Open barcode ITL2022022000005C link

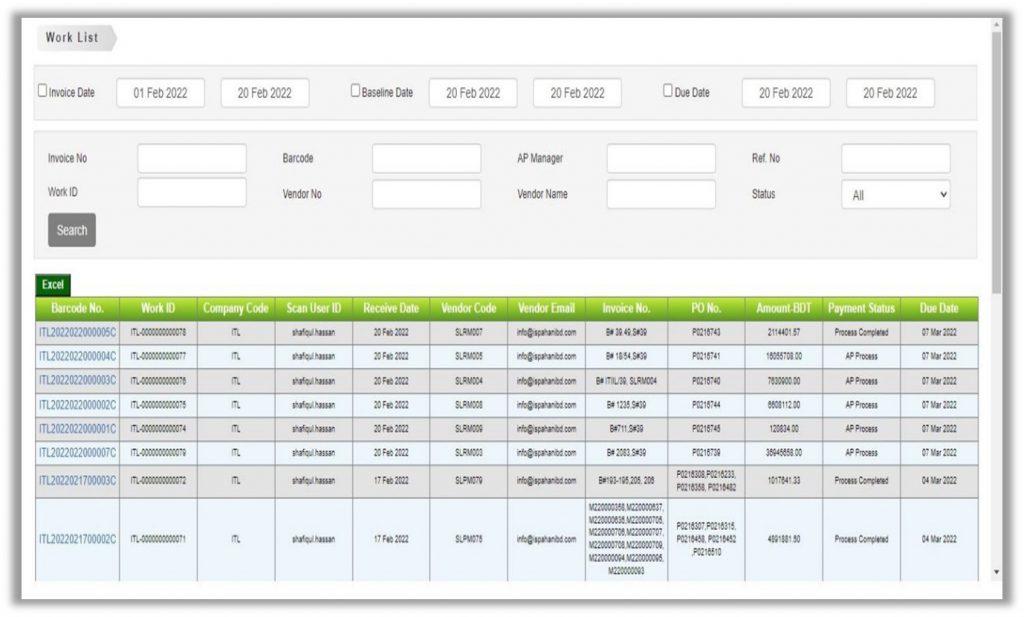point(77,332)
